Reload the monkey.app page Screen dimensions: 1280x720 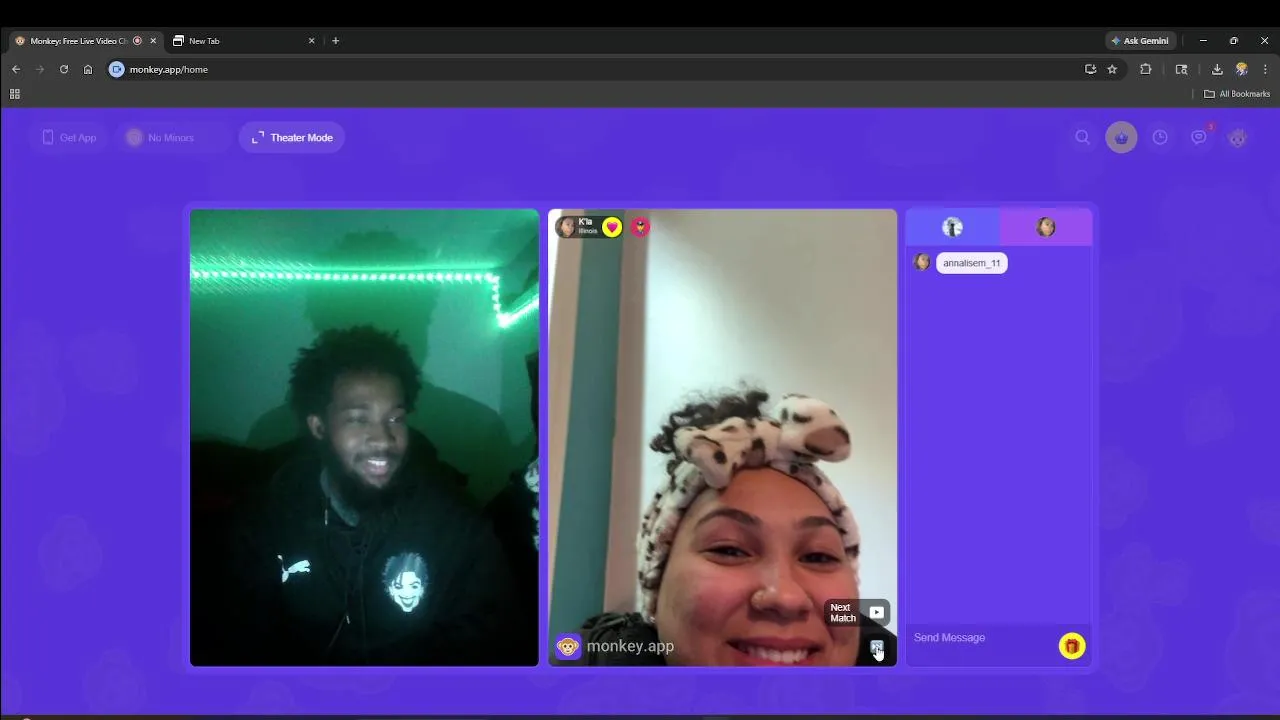point(64,69)
